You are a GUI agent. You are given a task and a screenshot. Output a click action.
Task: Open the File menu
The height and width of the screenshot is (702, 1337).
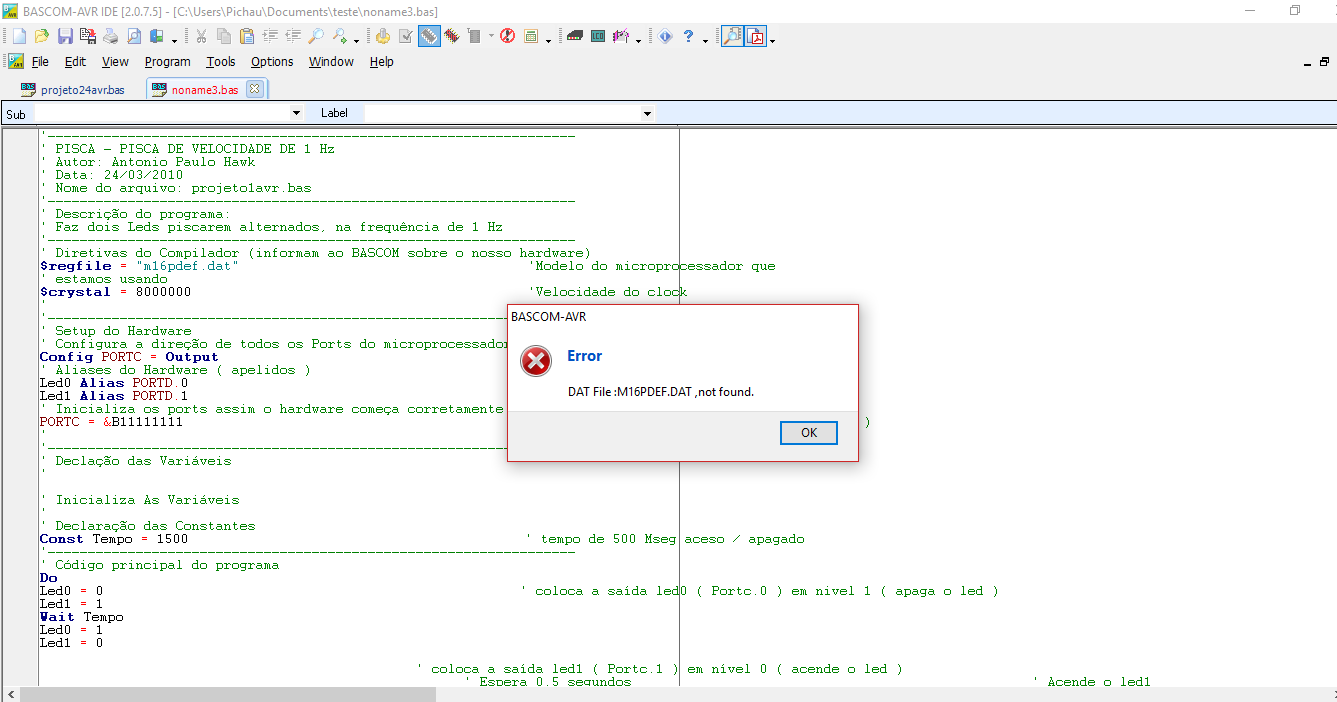40,62
